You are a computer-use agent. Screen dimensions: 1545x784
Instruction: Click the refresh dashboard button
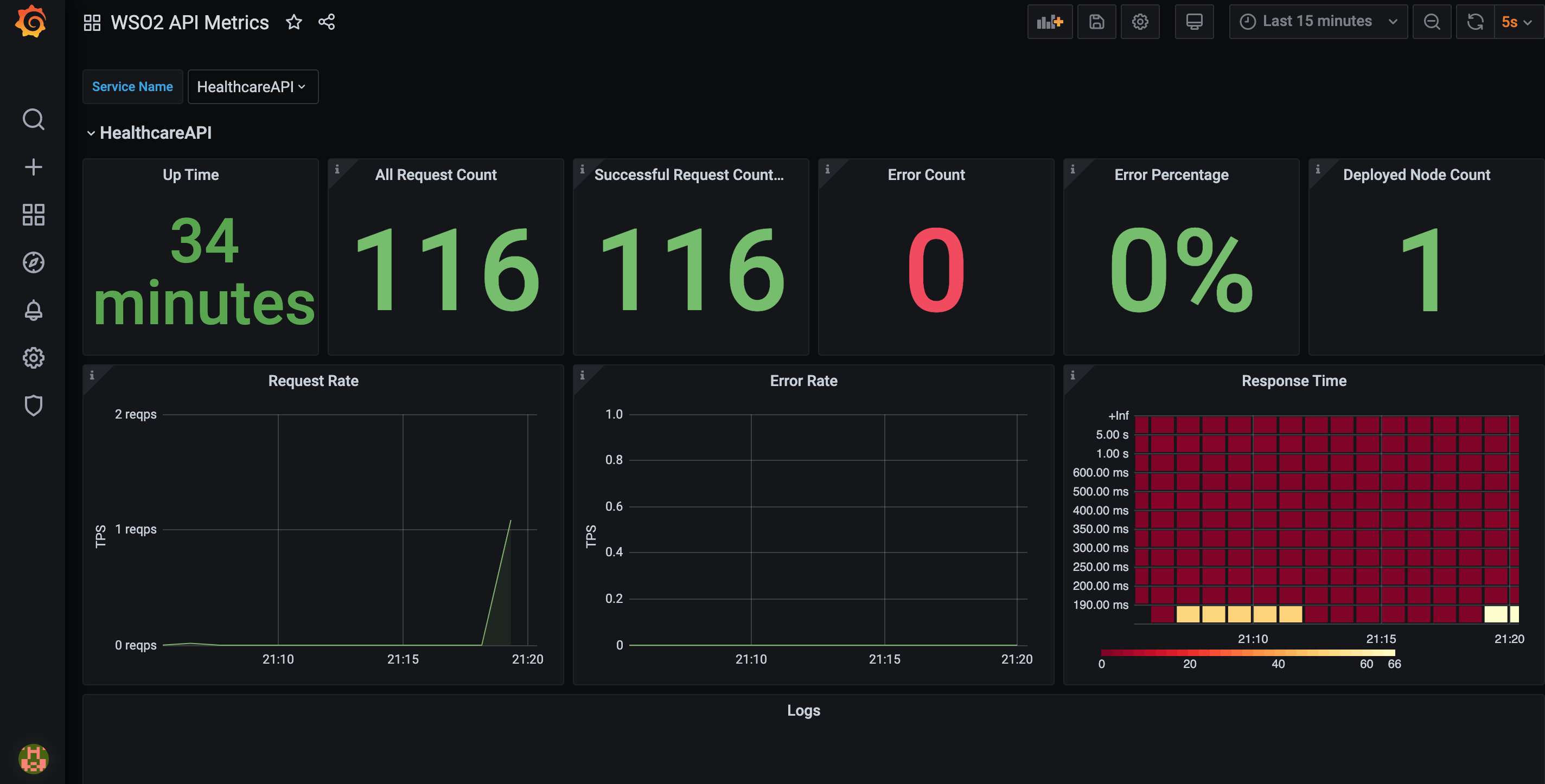pyautogui.click(x=1475, y=22)
